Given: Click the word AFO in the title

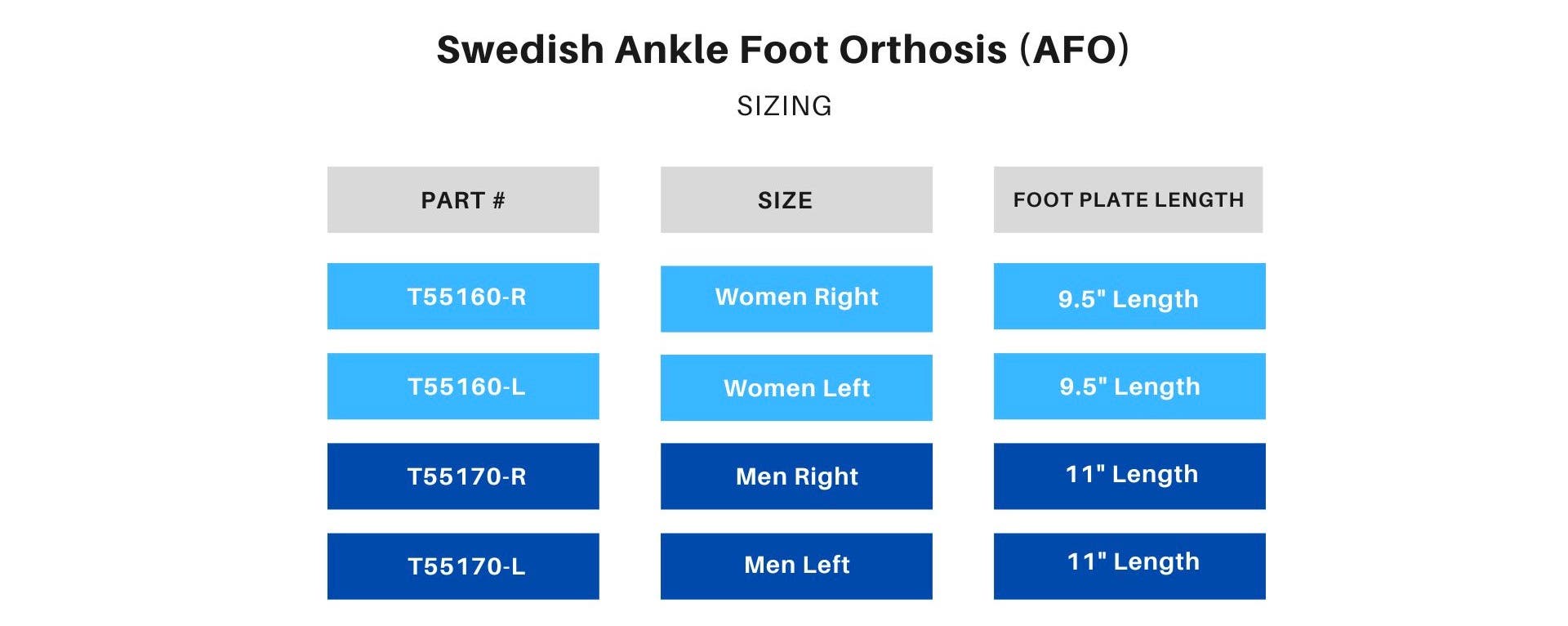Looking at the screenshot, I should point(1075,49).
